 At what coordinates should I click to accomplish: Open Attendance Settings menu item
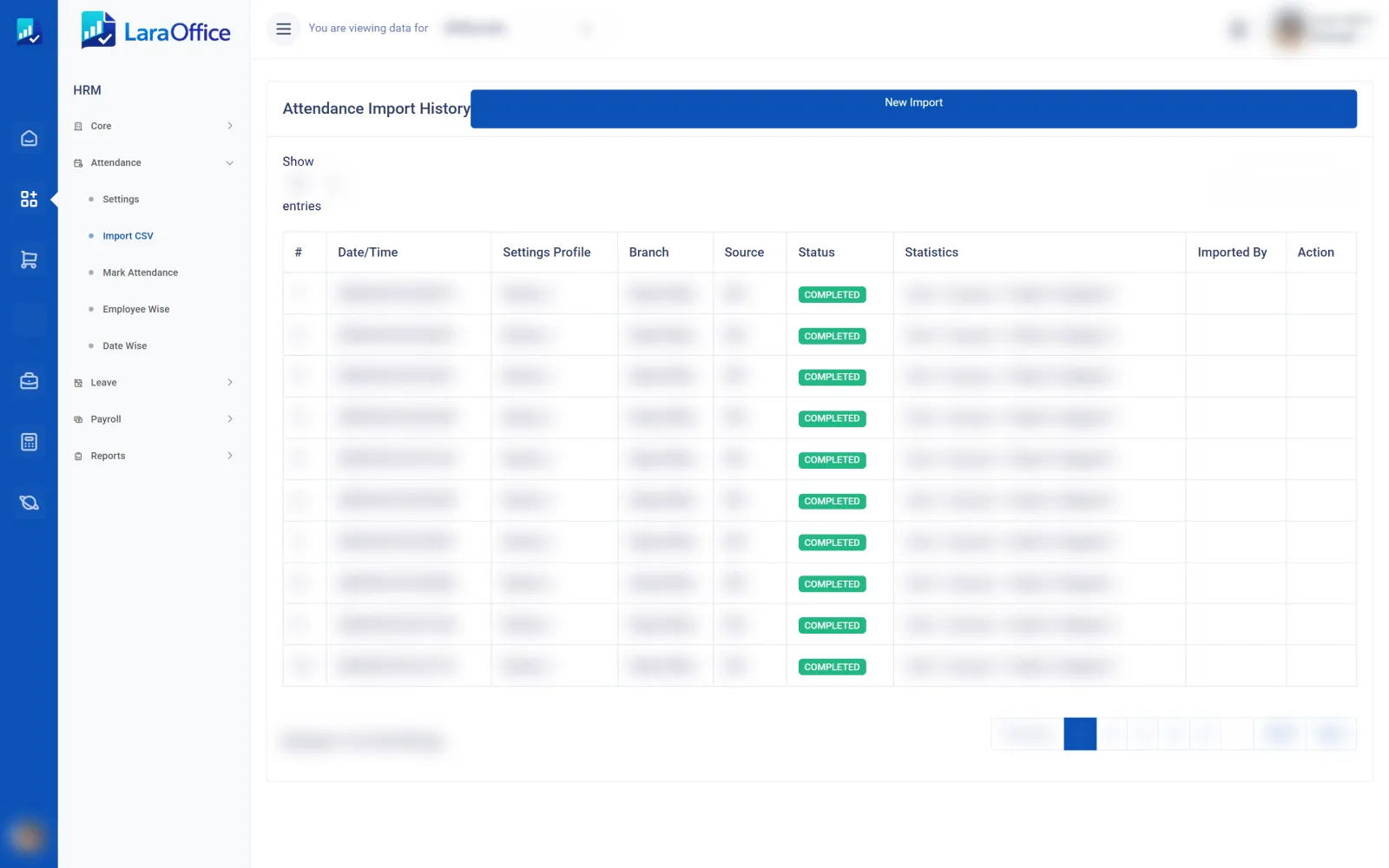[x=121, y=200]
